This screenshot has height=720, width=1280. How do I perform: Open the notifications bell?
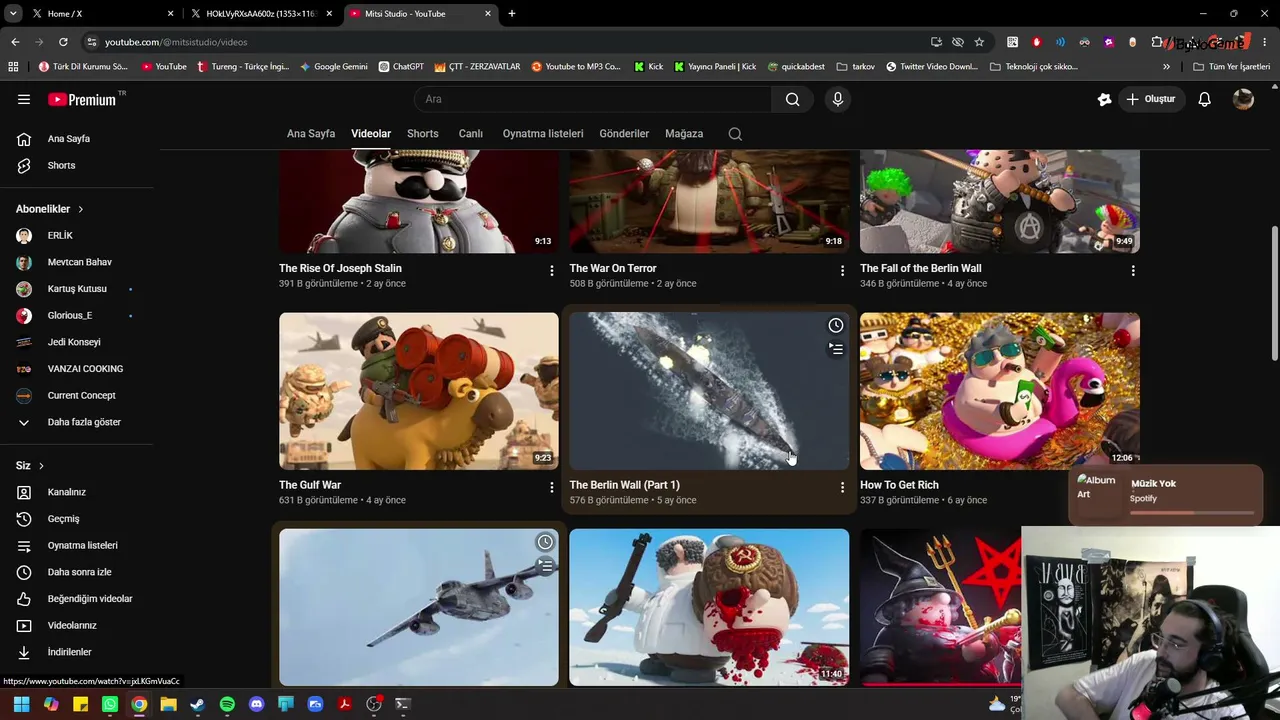tap(1205, 99)
